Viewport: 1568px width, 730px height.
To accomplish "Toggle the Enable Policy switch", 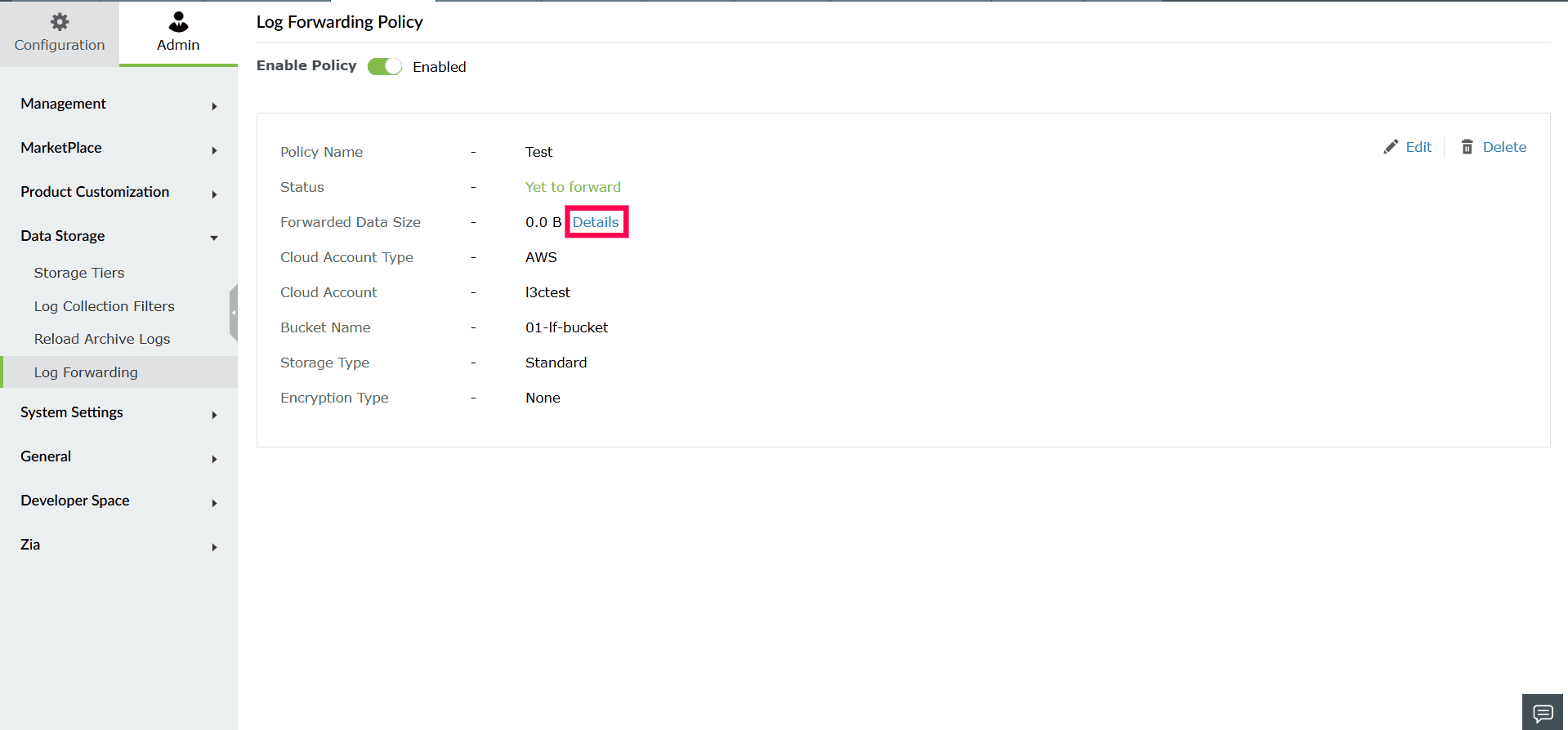I will tap(385, 66).
